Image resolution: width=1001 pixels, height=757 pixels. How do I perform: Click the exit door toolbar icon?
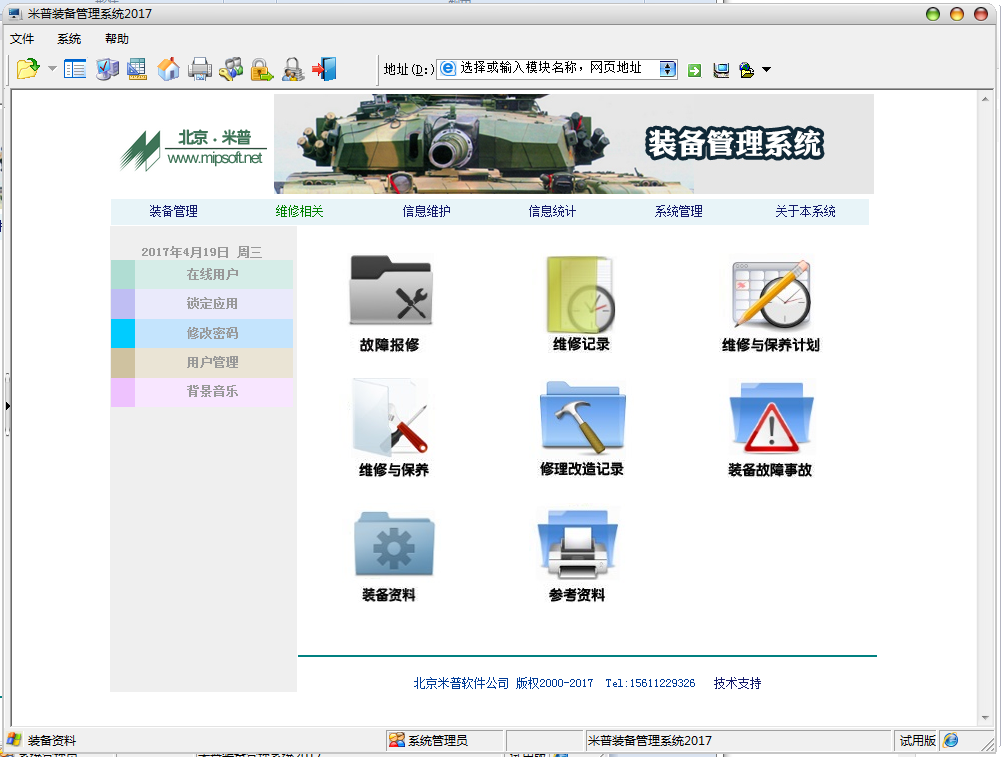(324, 69)
